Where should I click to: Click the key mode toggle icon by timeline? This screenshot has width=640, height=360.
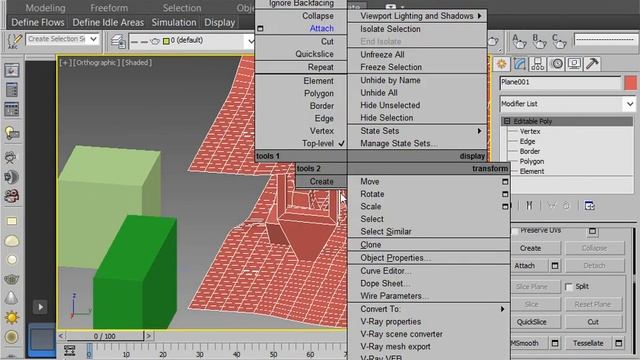pos(69,351)
